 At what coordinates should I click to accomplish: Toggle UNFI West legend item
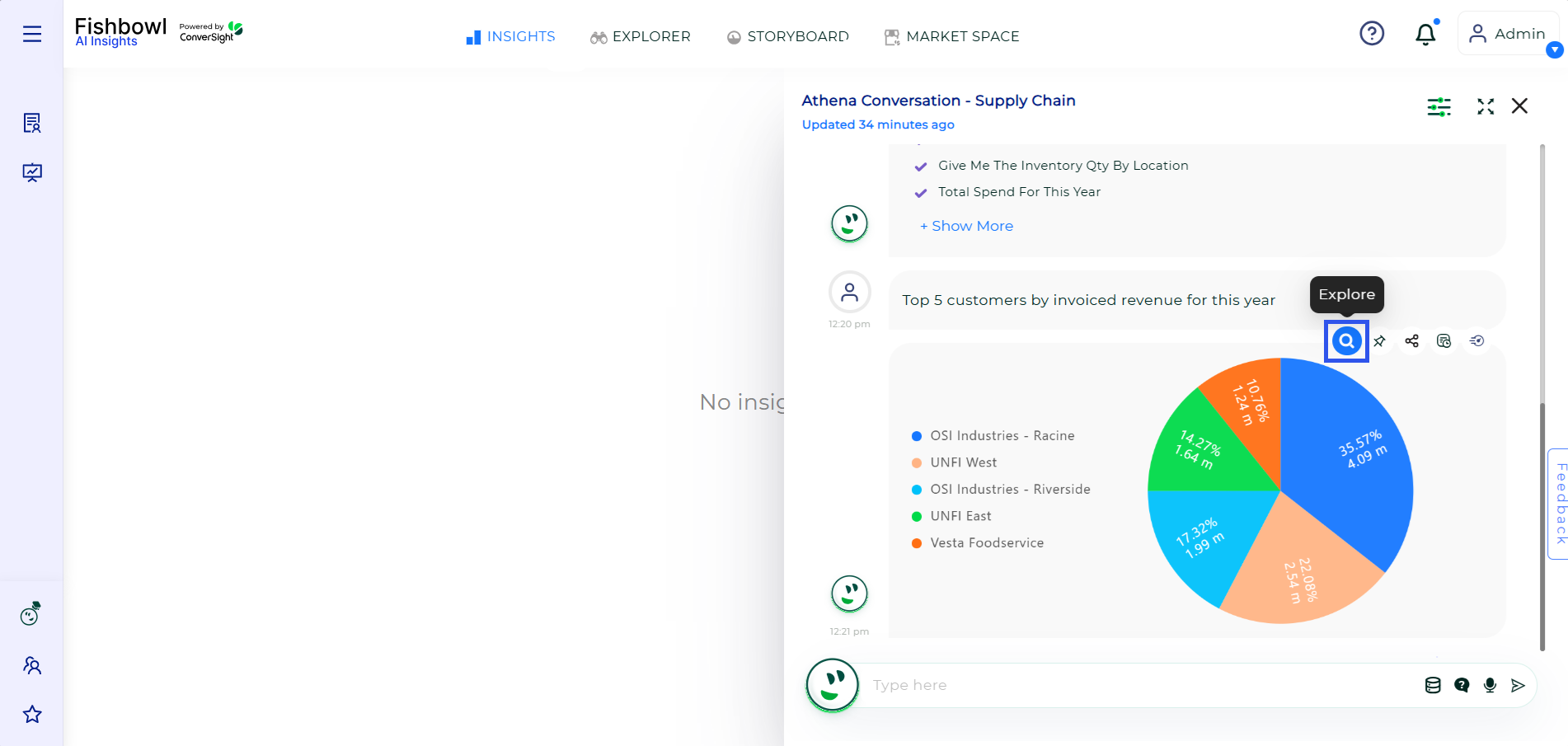tap(954, 462)
